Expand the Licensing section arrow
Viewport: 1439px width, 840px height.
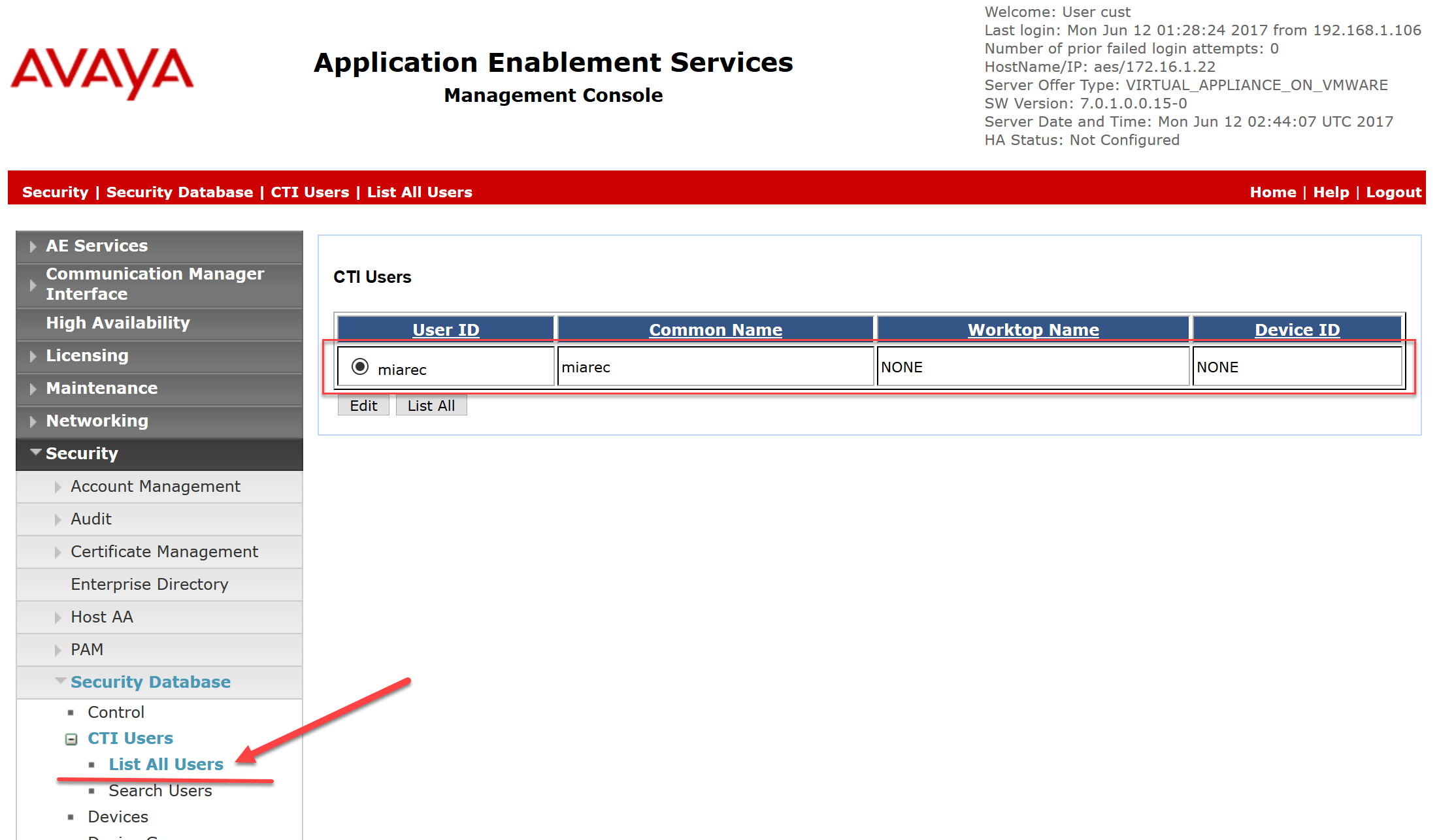[33, 356]
